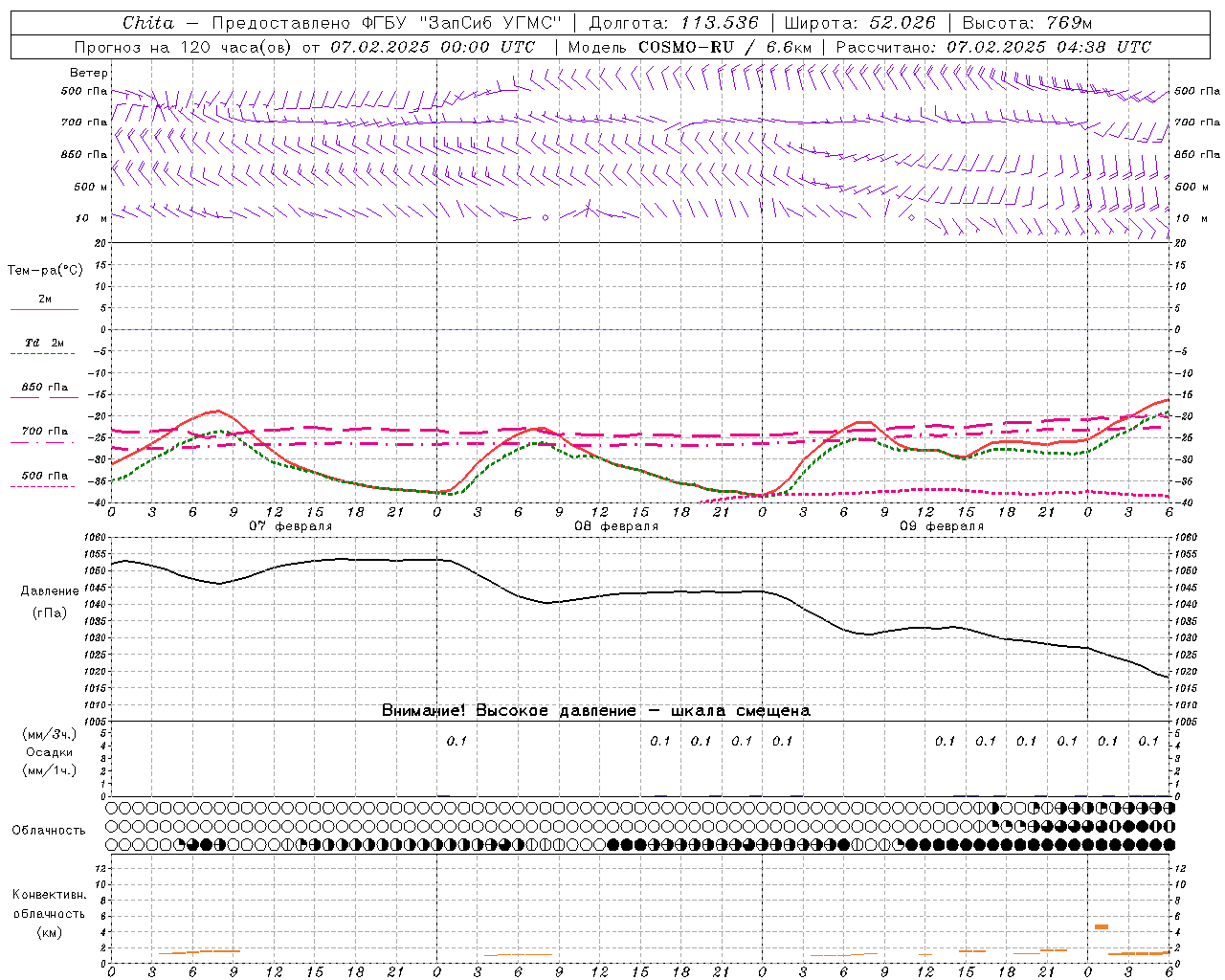This screenshot has height=980, width=1225.
Task: Click "1060" on the pressure panel's left axis
Action: (96, 538)
